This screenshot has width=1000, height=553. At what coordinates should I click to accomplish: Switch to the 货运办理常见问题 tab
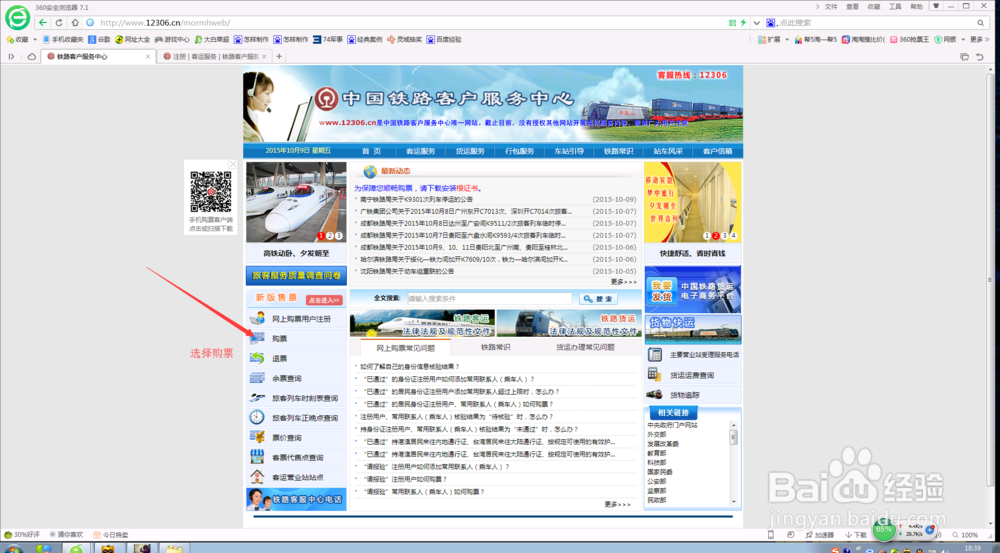pyautogui.click(x=585, y=347)
